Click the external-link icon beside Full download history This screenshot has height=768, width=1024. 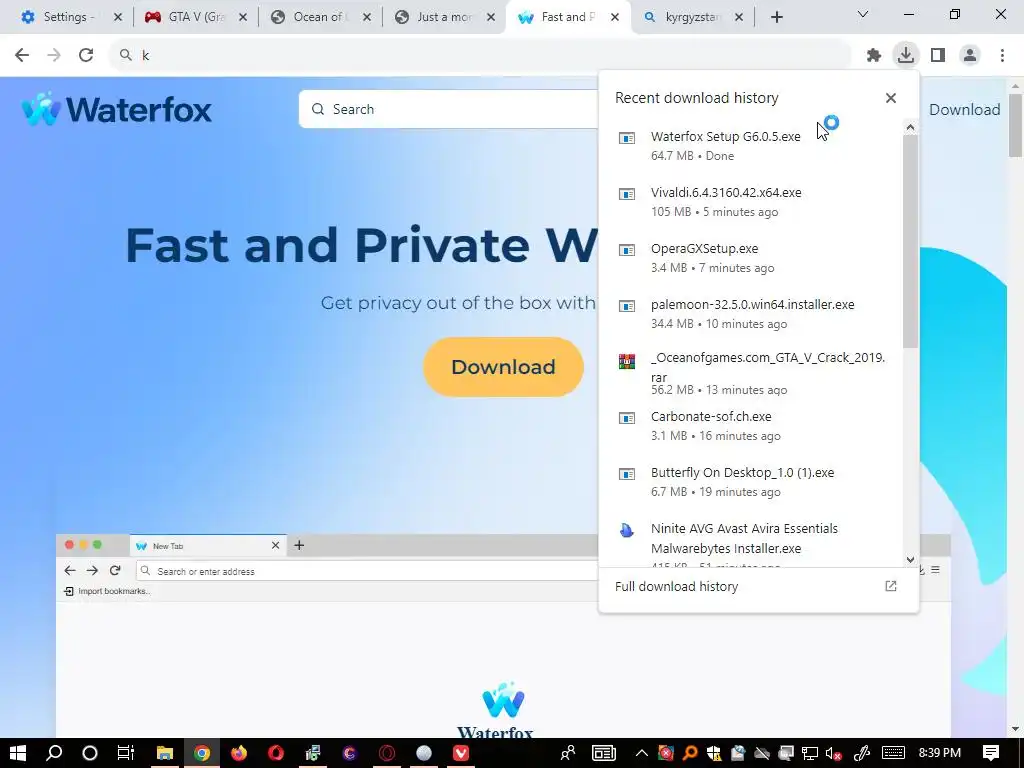[x=891, y=586]
